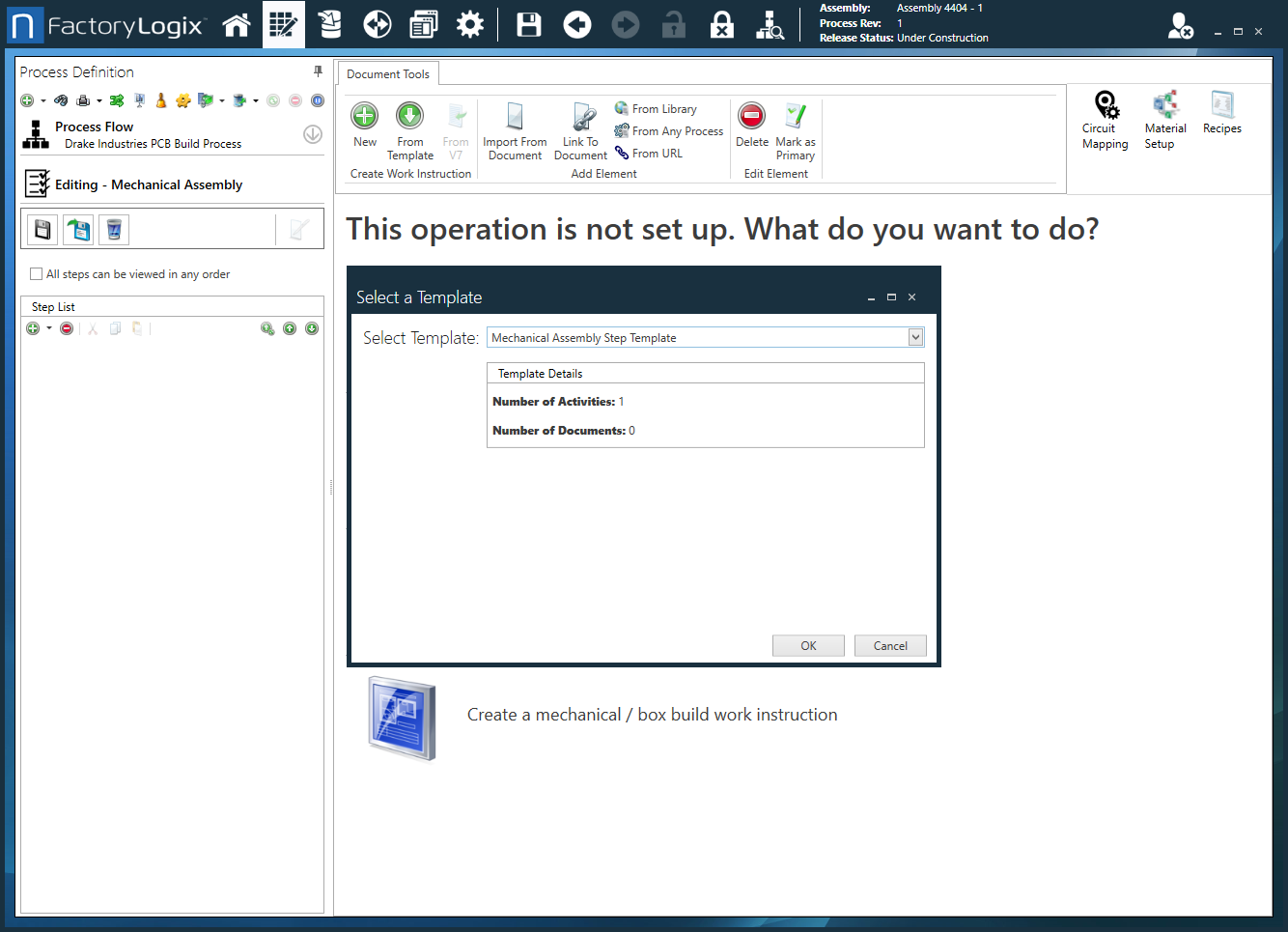Open Circuit Mapping in the ribbon

1105,118
